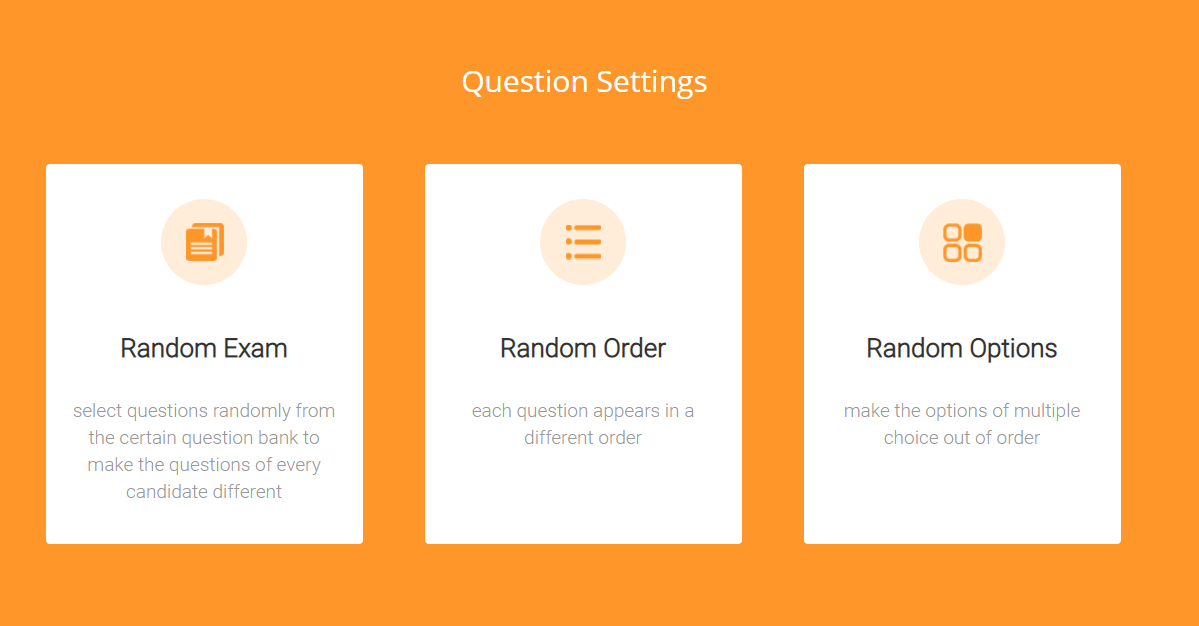Click the circular icon badge on the rightmost card
Screen dimensions: 1199x626
coord(962,241)
